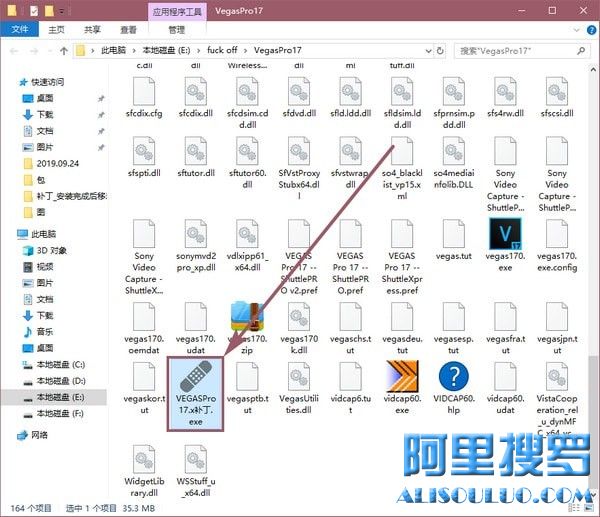Go up one folder level
This screenshot has width=600, height=517.
point(64,51)
